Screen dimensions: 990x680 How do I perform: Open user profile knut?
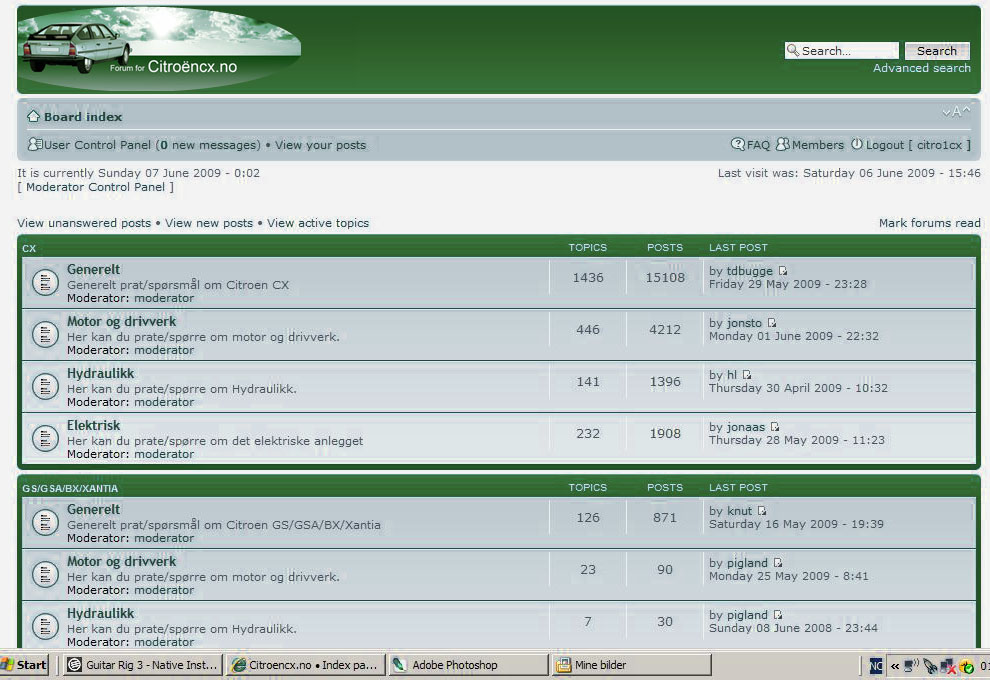click(739, 511)
